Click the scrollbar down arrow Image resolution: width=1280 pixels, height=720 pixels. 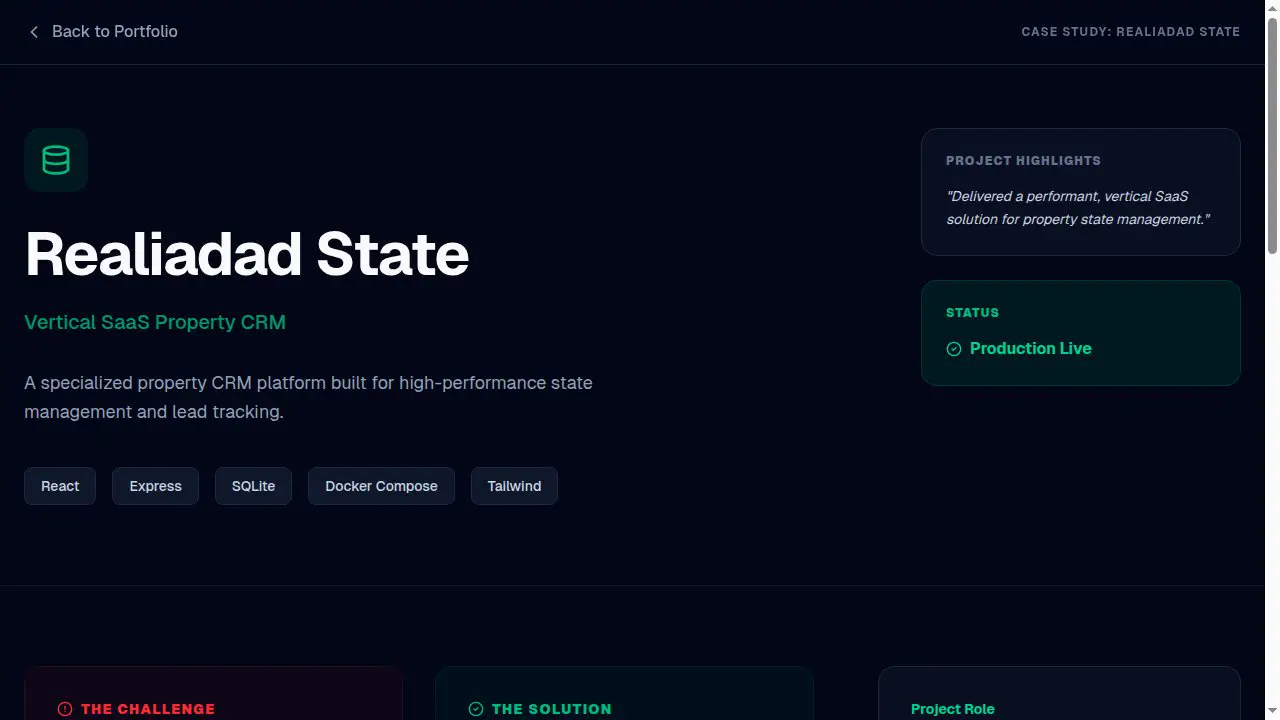(1272, 712)
